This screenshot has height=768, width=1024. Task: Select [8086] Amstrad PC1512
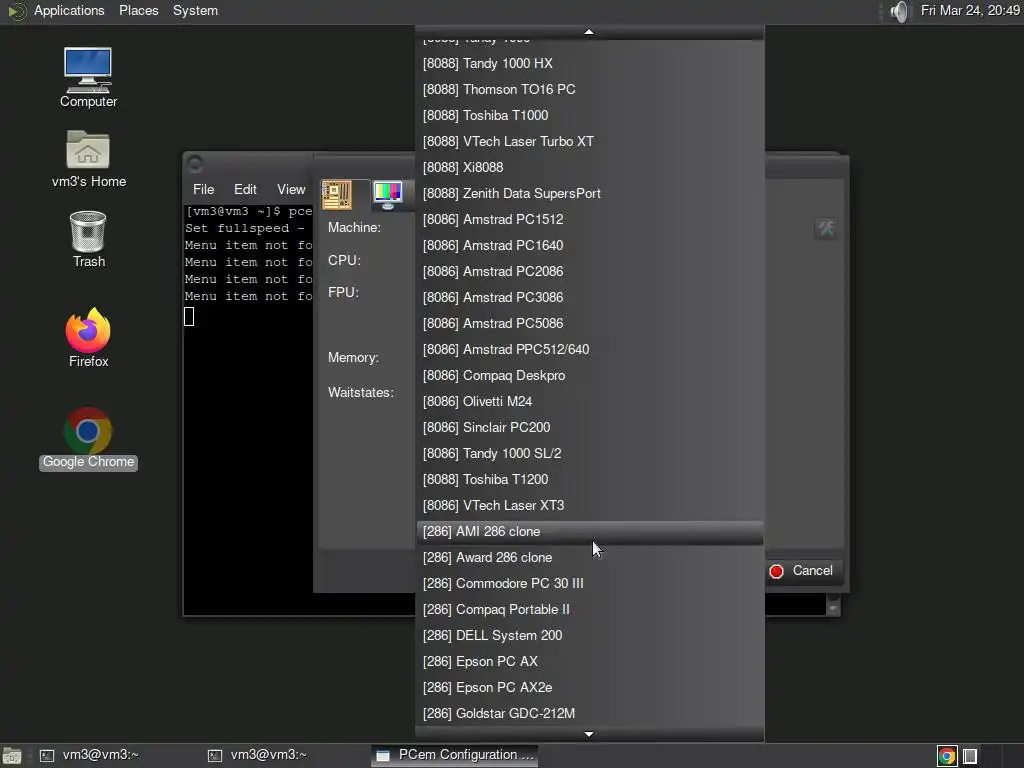[x=590, y=219]
